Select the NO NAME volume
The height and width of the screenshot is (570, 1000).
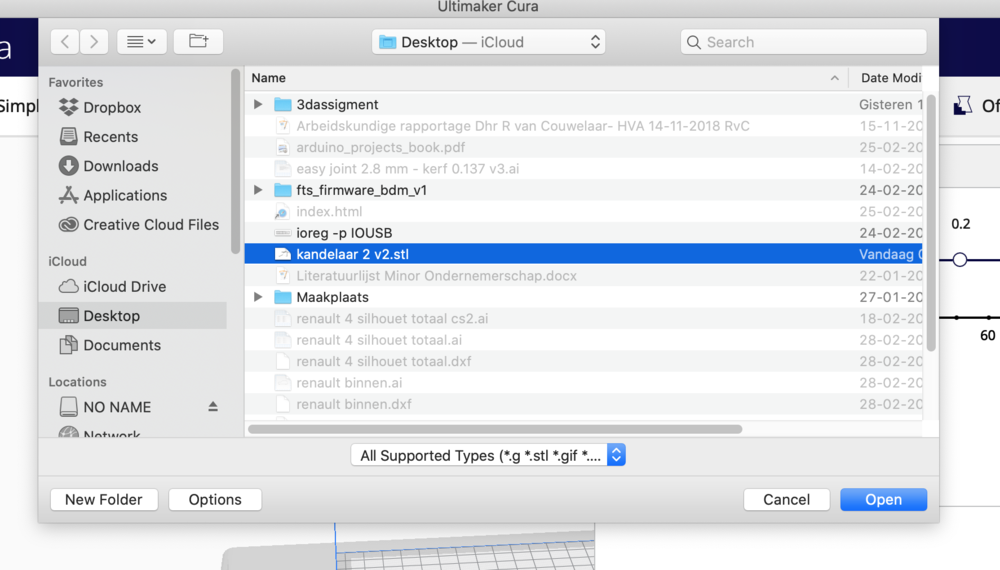click(x=105, y=407)
